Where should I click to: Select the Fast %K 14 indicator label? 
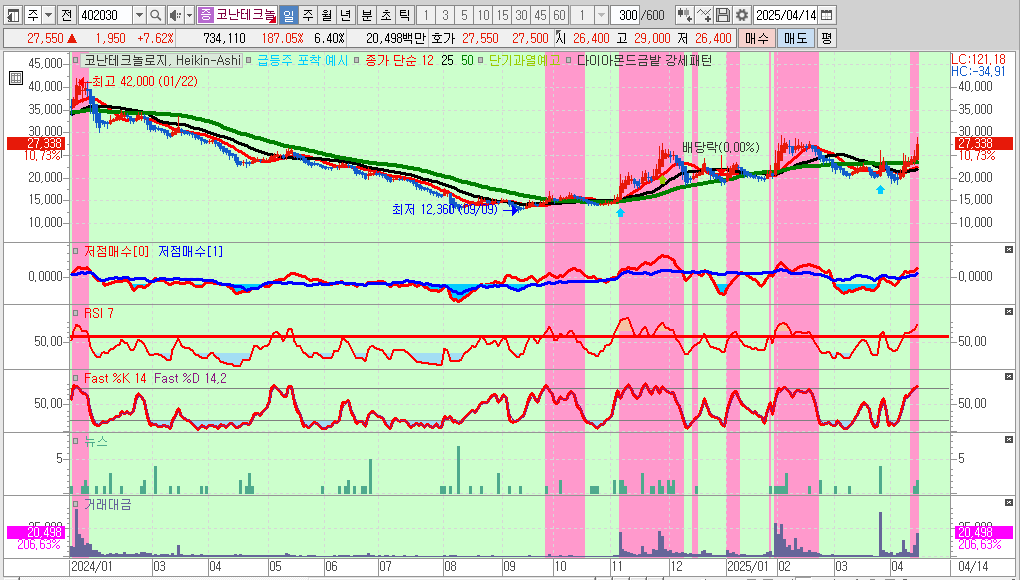114,378
